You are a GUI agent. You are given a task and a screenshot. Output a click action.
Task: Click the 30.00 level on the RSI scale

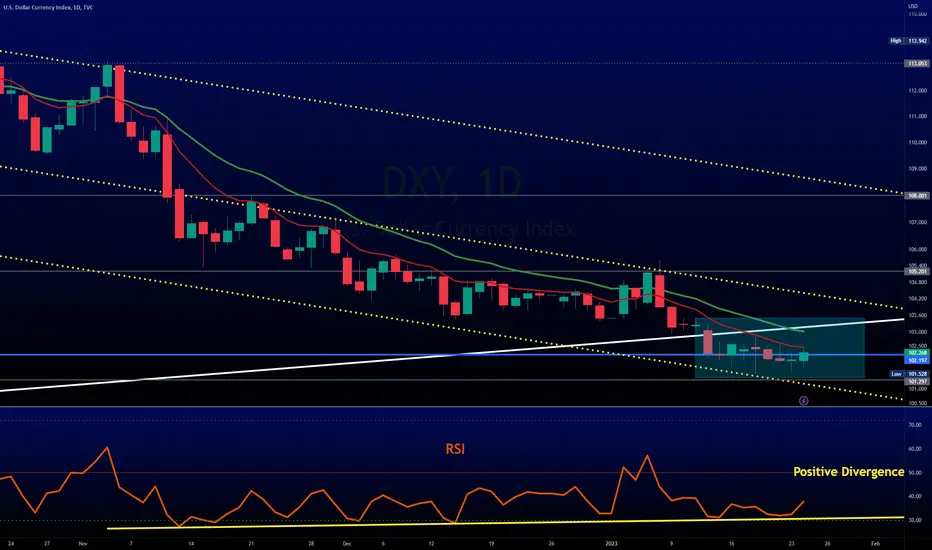click(915, 520)
